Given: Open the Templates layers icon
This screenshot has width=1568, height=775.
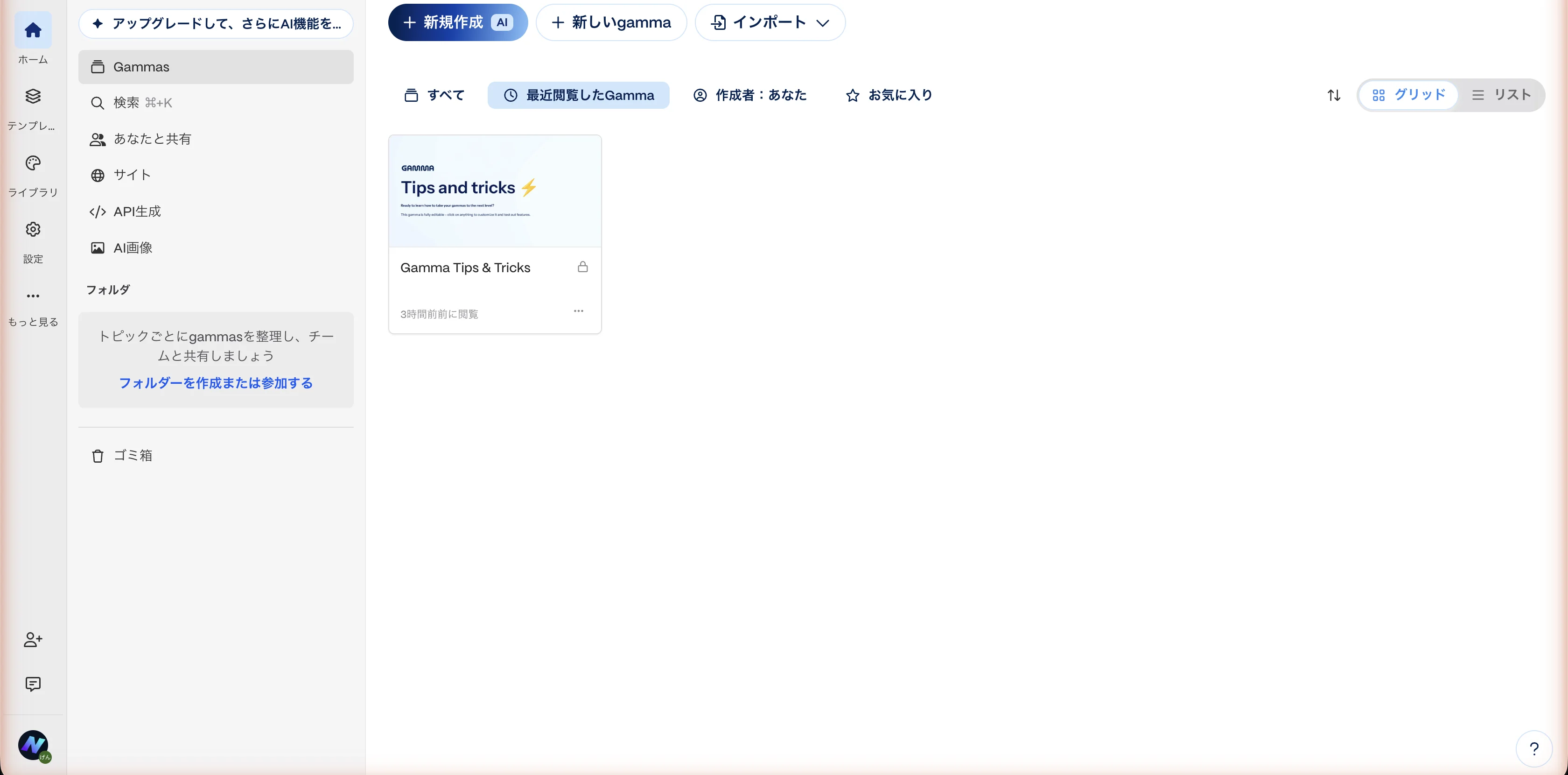Looking at the screenshot, I should click(x=33, y=96).
